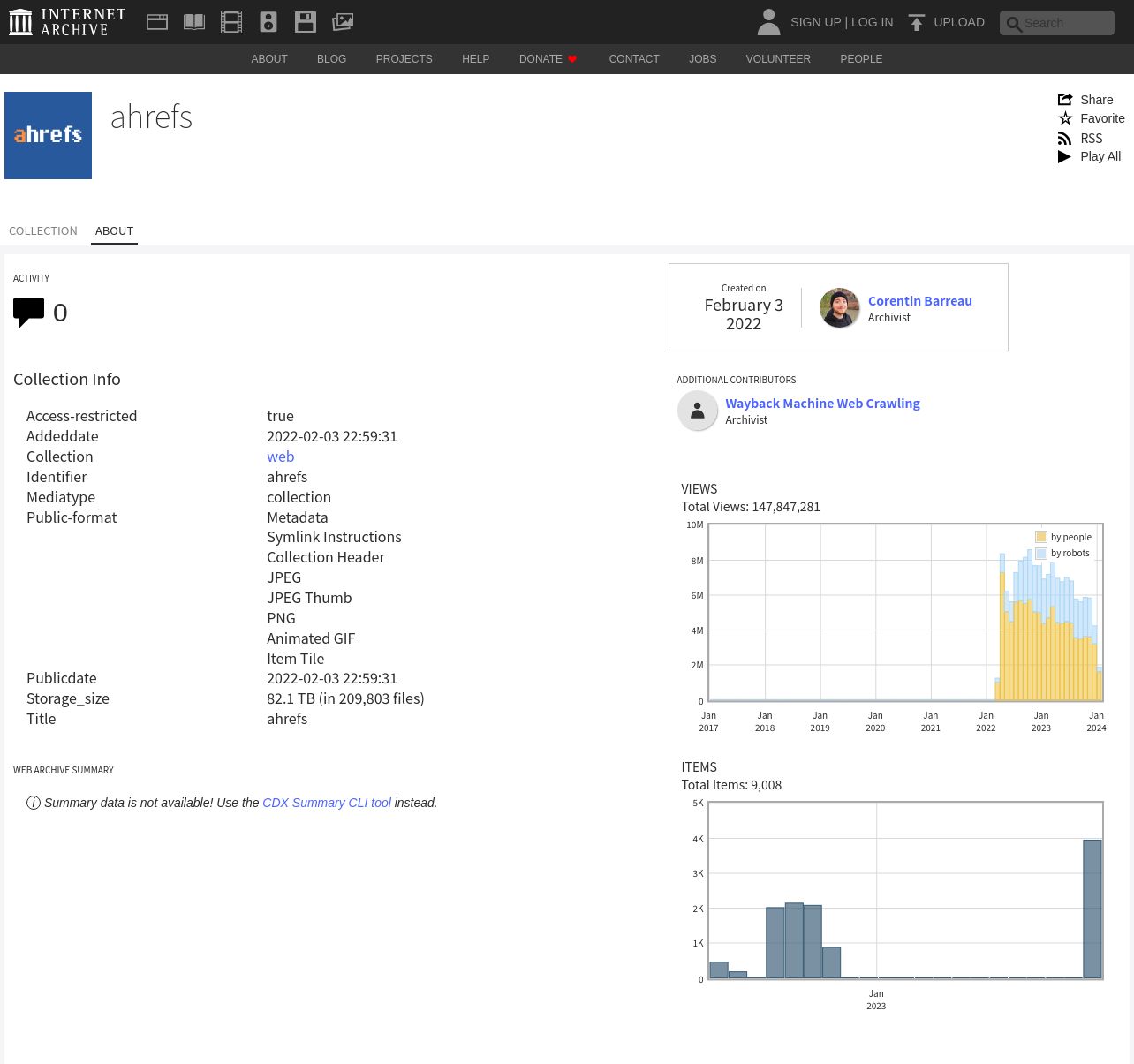
Task: Open Wayback Machine Web Crawling link
Action: tap(823, 404)
